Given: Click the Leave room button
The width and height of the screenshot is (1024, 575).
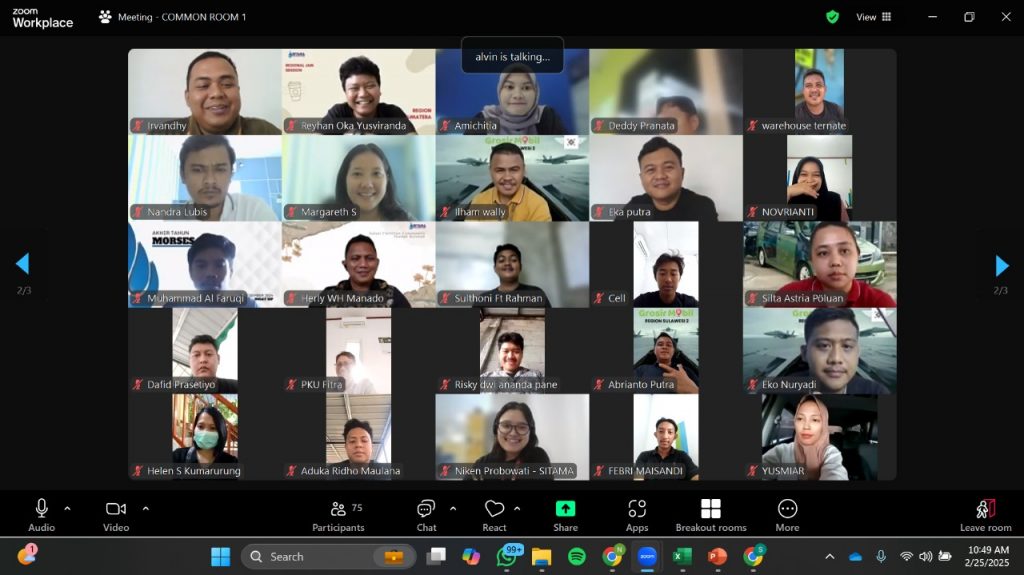Looking at the screenshot, I should (x=985, y=514).
